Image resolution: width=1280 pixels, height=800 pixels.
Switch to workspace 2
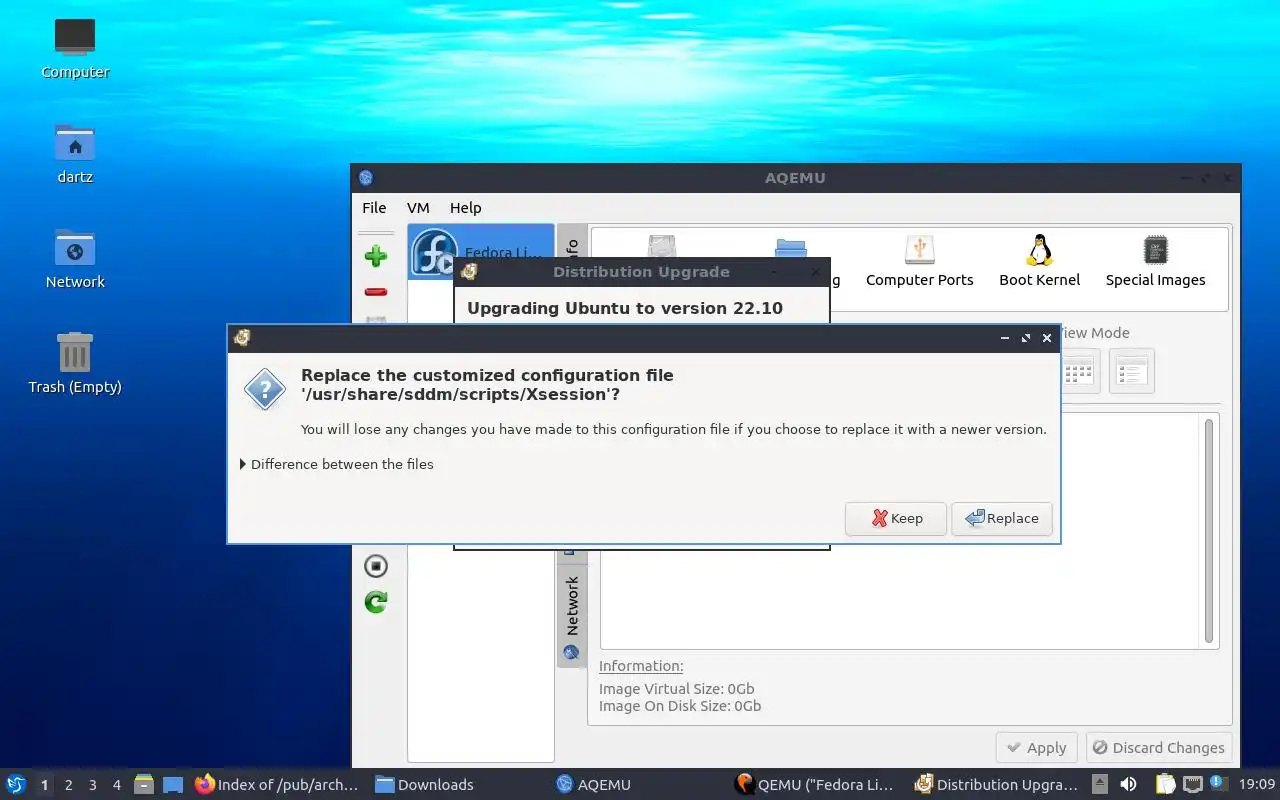(68, 785)
